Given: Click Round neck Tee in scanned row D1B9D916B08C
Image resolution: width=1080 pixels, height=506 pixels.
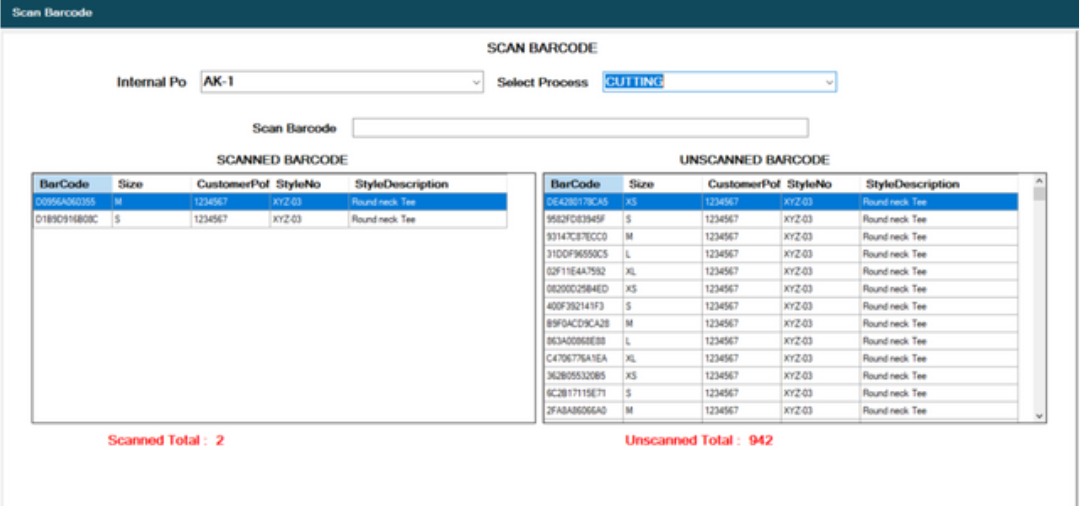Looking at the screenshot, I should click(x=428, y=220).
